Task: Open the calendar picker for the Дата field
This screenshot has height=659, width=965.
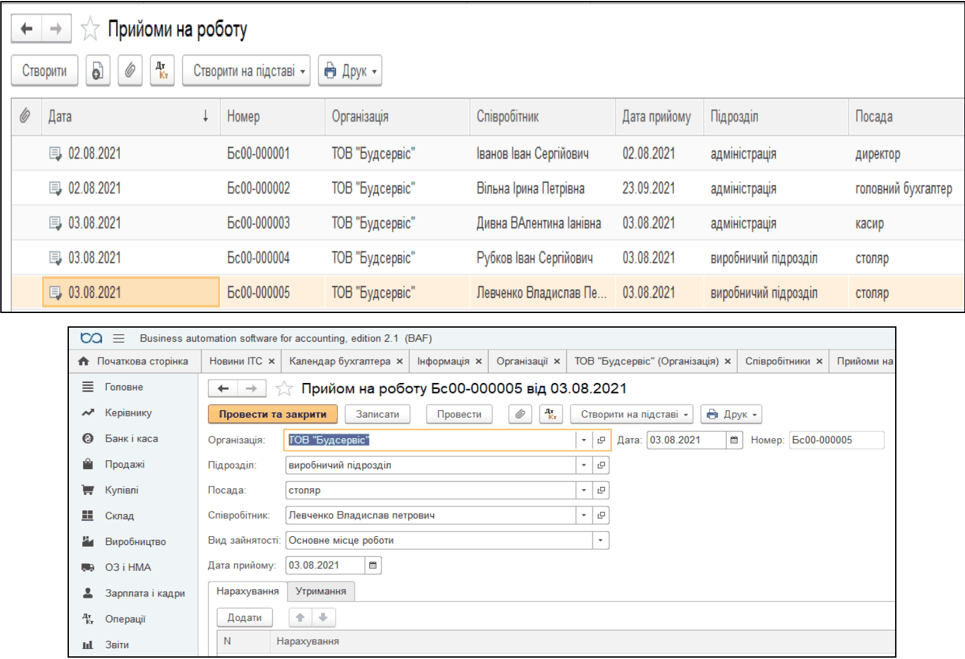Action: [x=734, y=440]
